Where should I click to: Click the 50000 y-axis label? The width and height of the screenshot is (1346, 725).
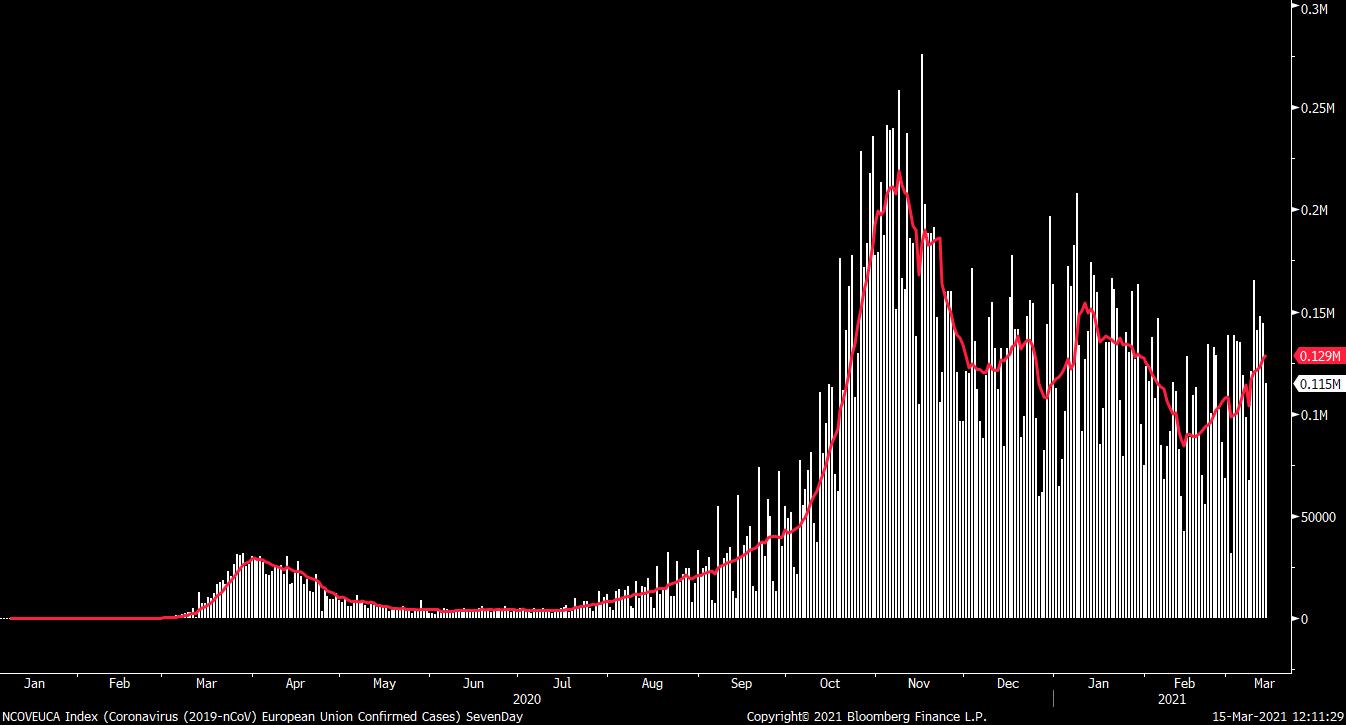(1316, 517)
